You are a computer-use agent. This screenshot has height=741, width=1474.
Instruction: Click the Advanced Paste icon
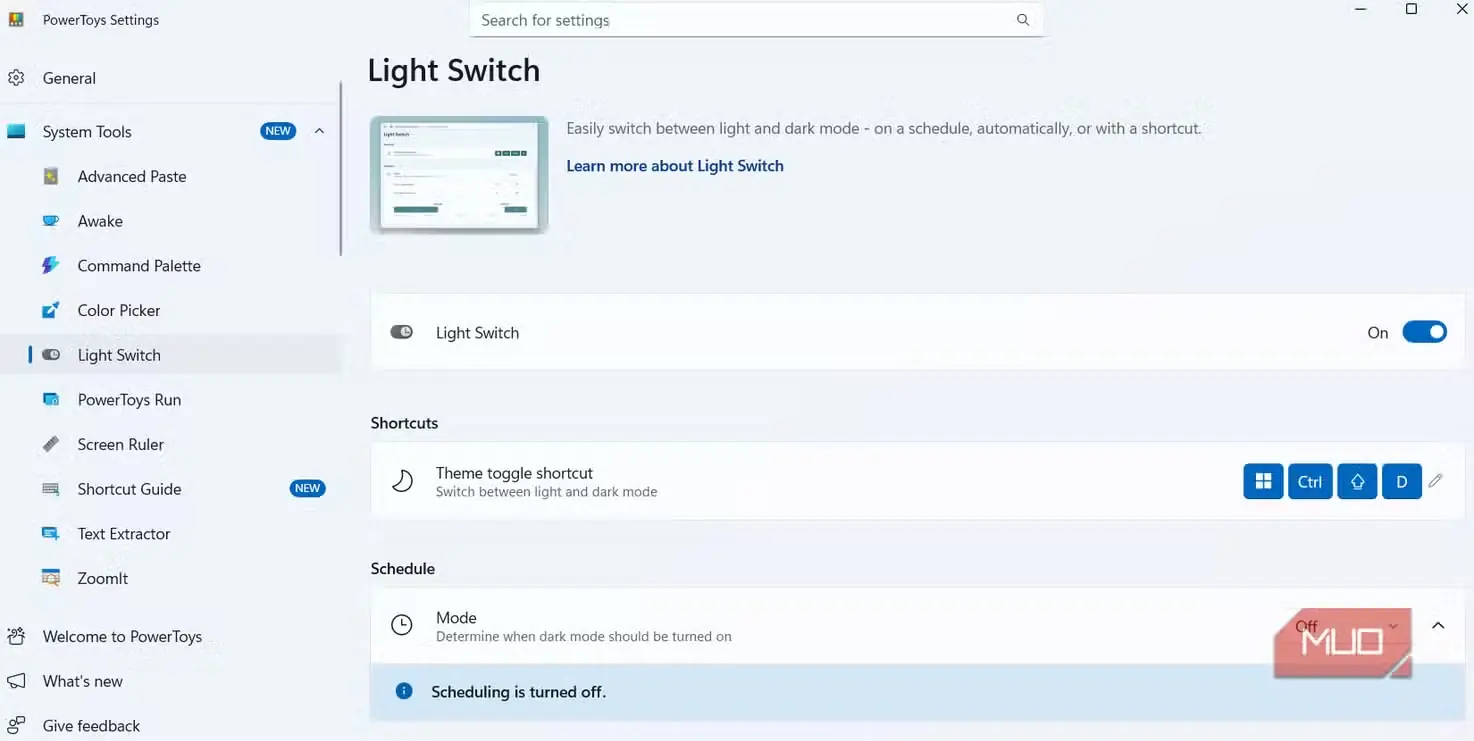click(51, 176)
